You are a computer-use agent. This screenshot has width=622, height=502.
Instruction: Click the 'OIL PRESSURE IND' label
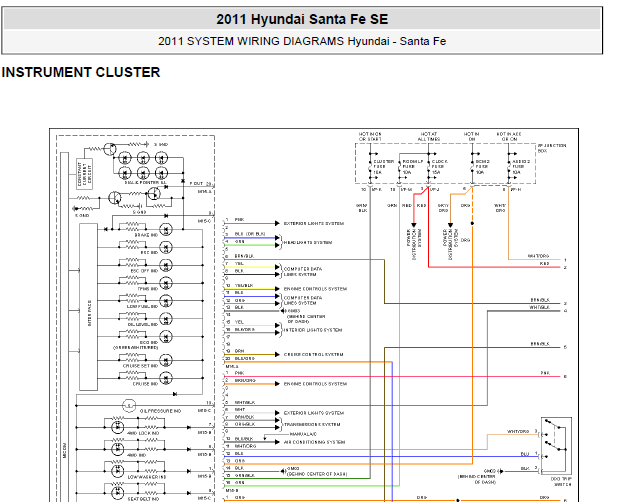coord(160,411)
